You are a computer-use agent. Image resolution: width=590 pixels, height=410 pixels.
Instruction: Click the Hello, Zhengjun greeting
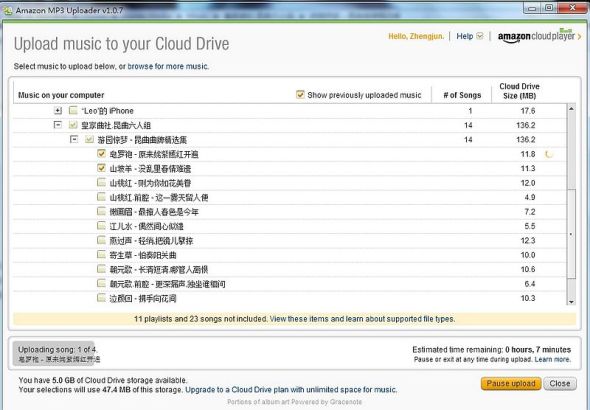point(416,36)
